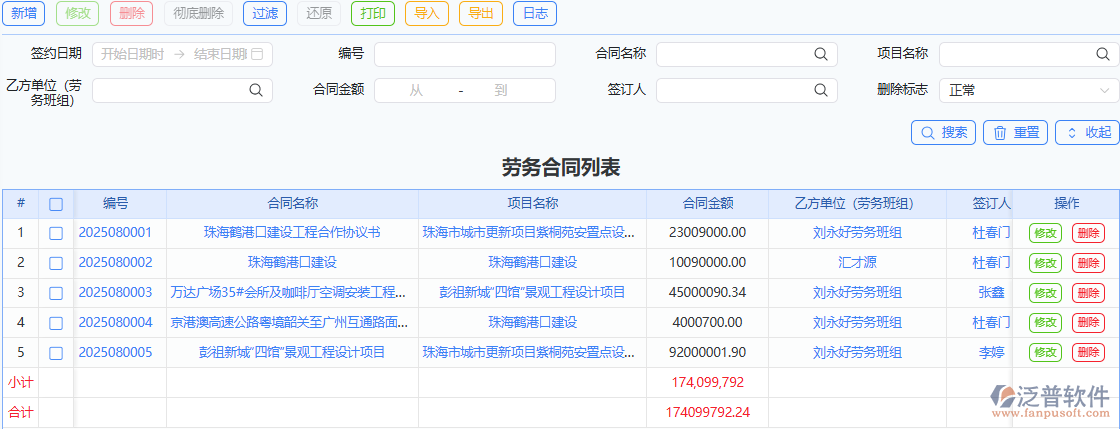This screenshot has width=1120, height=429.
Task: Click 修改 in row 2025080004
Action: pyautogui.click(x=1045, y=323)
